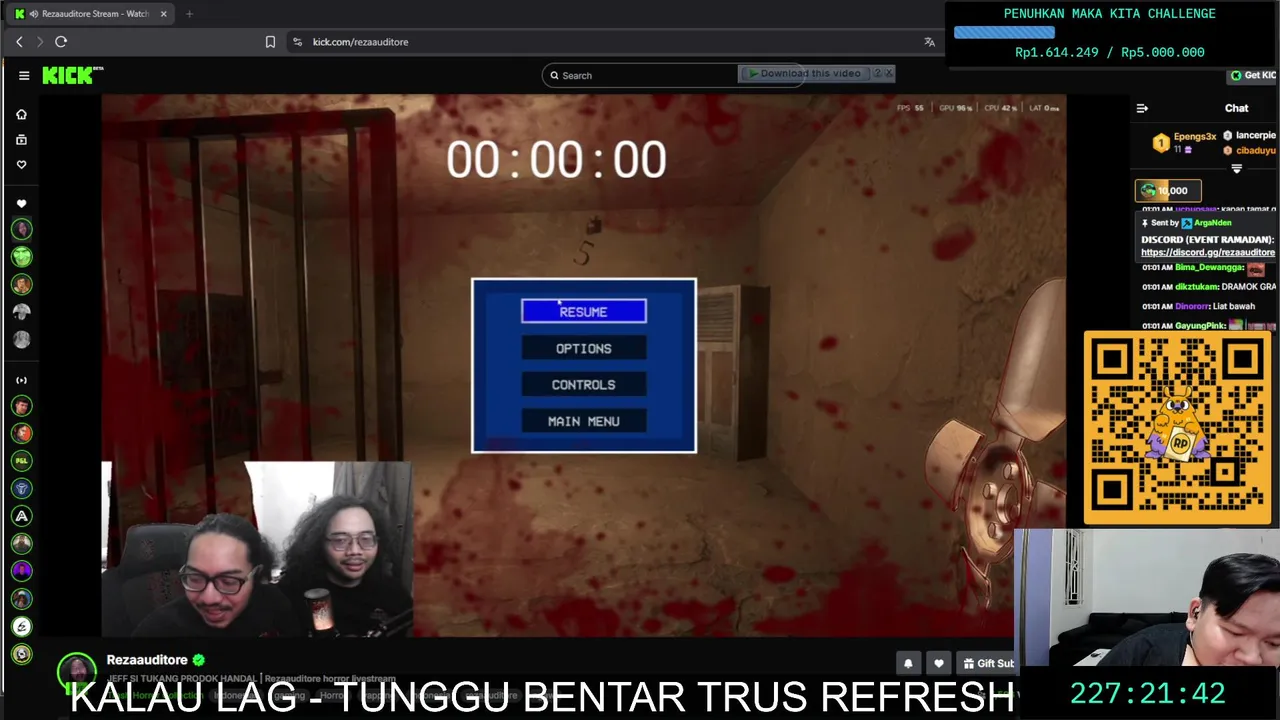Image resolution: width=1280 pixels, height=720 pixels.
Task: Click ArgaNden in the pinned message
Action: coord(1212,223)
